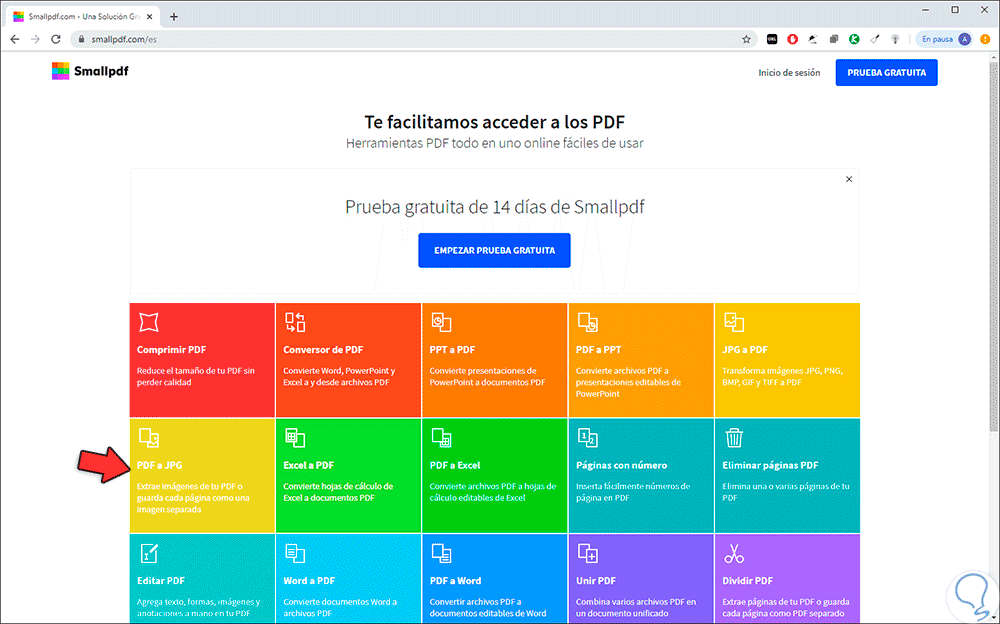The width and height of the screenshot is (1000, 624).
Task: Open the Conversor de PDF tool title
Action: [x=323, y=350]
